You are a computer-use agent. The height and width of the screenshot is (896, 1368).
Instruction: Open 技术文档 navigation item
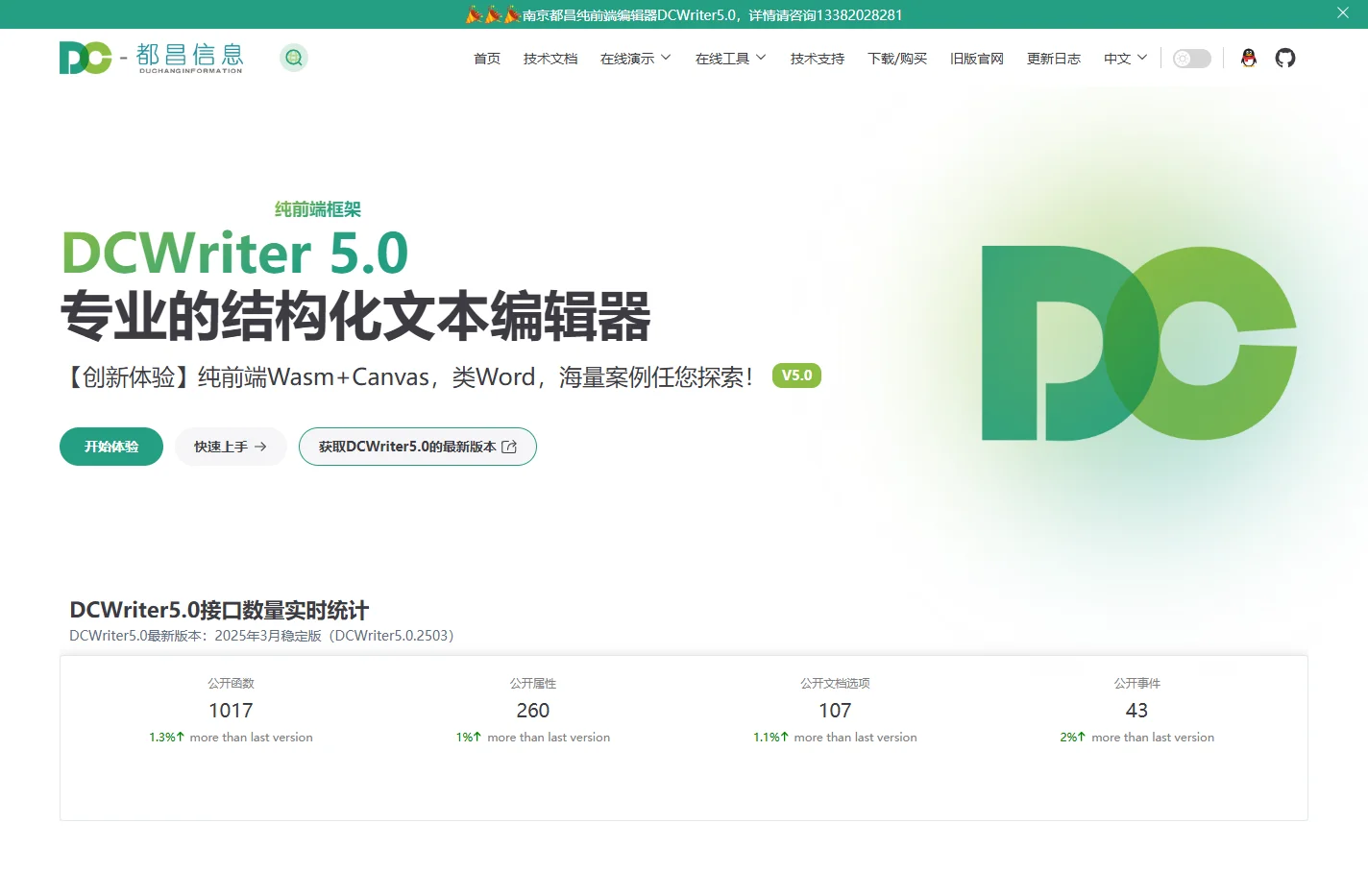click(x=550, y=59)
